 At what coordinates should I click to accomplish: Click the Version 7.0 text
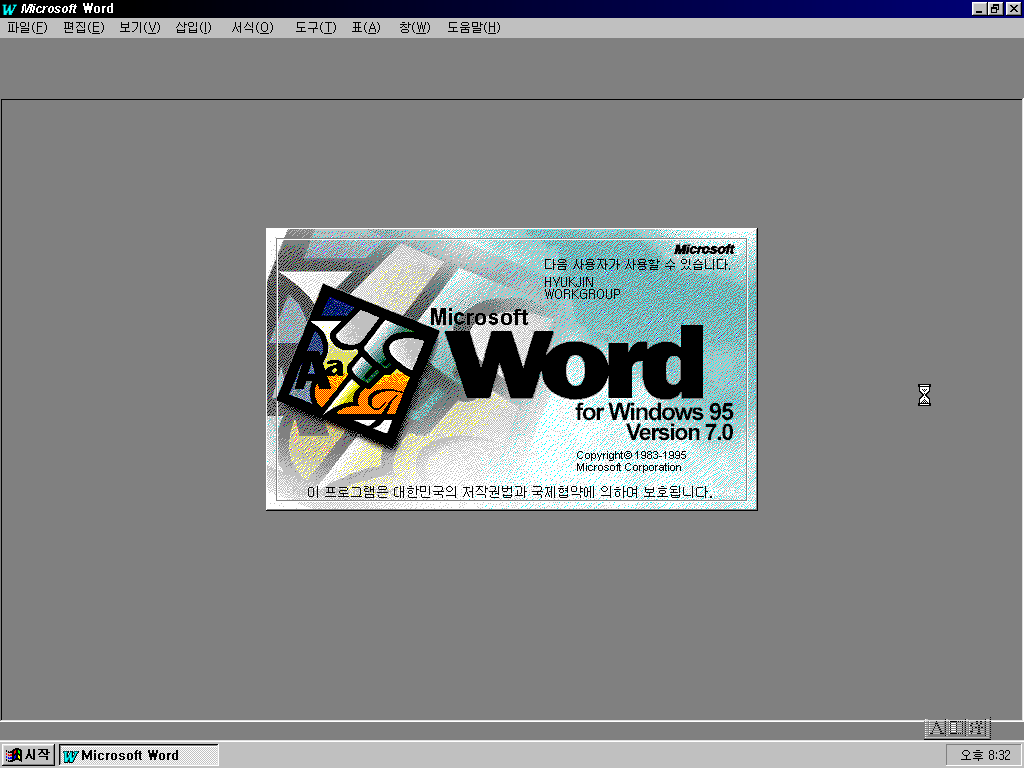pos(679,432)
